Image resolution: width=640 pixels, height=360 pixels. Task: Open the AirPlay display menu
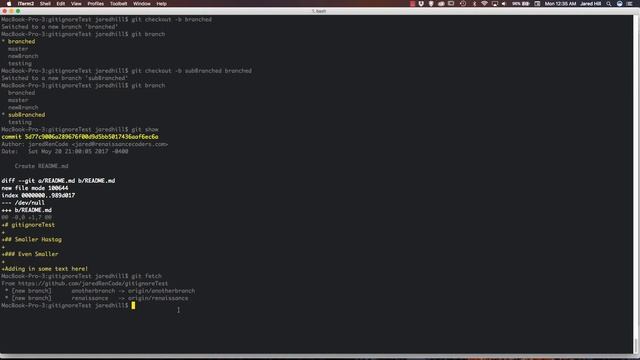pyautogui.click(x=495, y=4)
